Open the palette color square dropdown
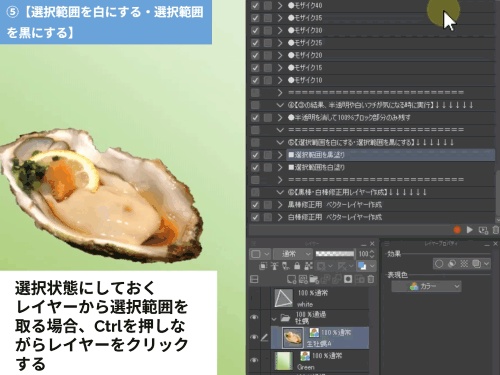500x375 pixels. pos(260,254)
